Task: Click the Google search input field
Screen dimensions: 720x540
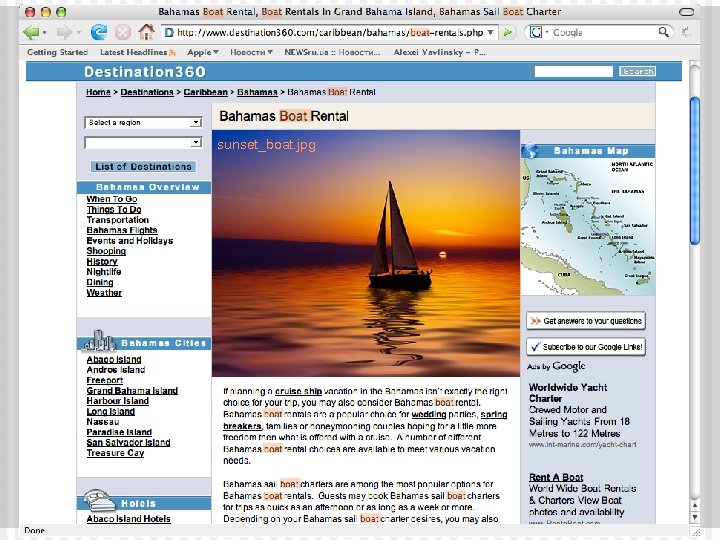Action: [x=604, y=32]
